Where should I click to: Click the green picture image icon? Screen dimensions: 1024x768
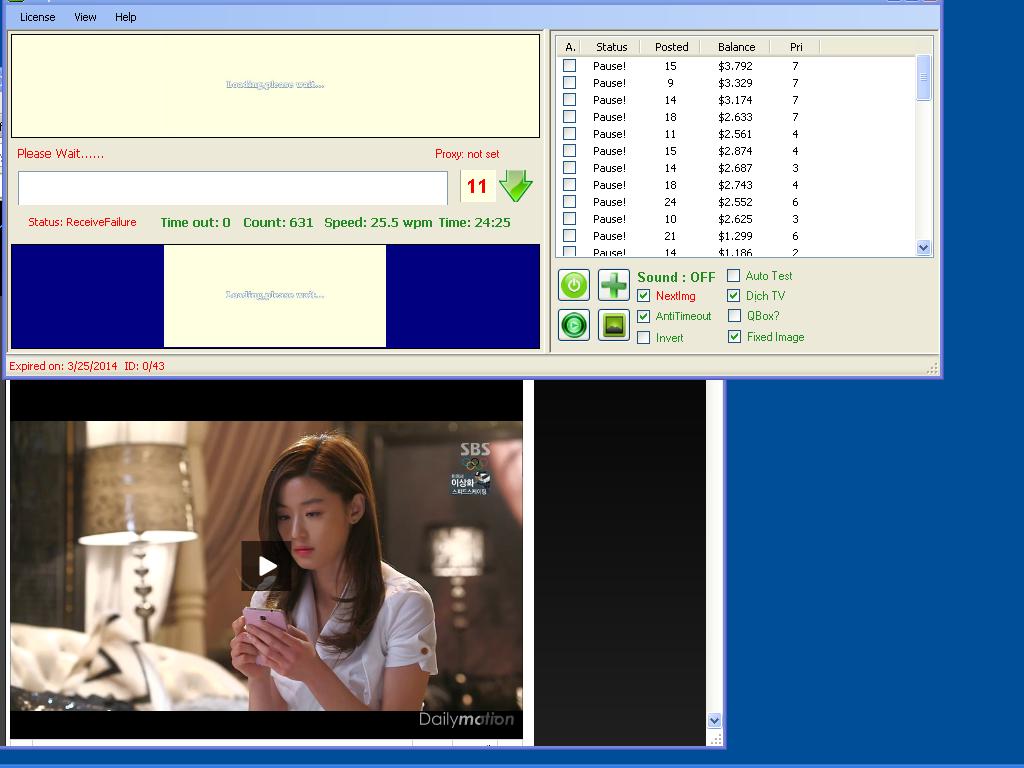(614, 325)
